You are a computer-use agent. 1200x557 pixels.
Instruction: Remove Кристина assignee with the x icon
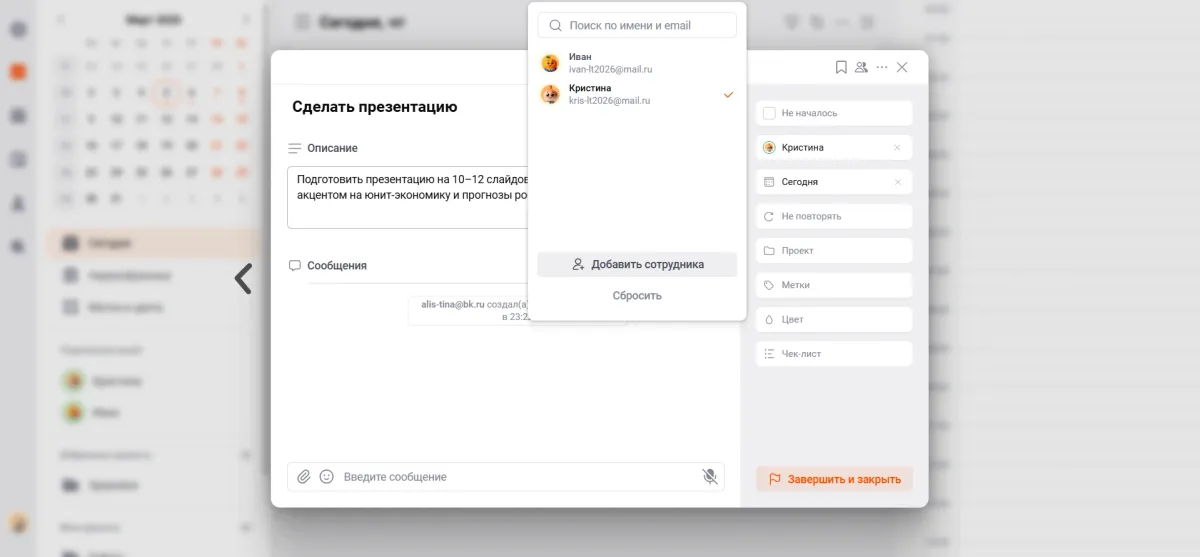[x=897, y=148]
